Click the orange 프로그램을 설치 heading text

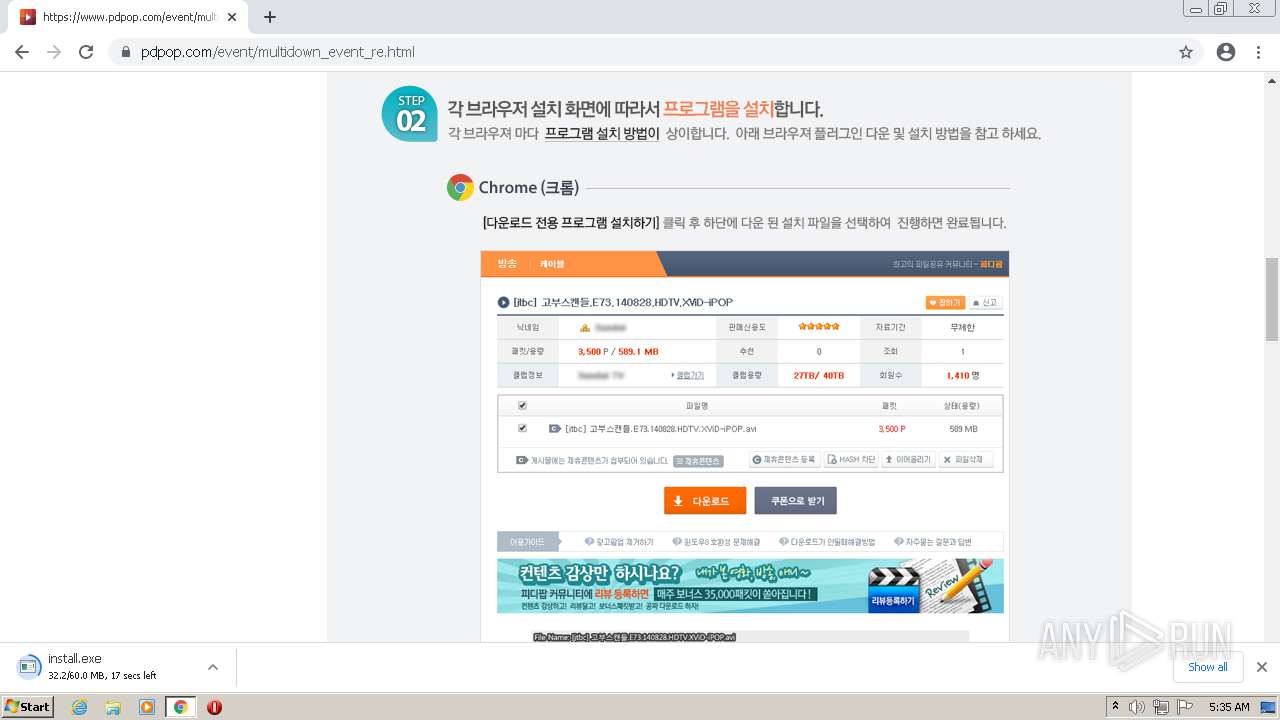click(718, 109)
